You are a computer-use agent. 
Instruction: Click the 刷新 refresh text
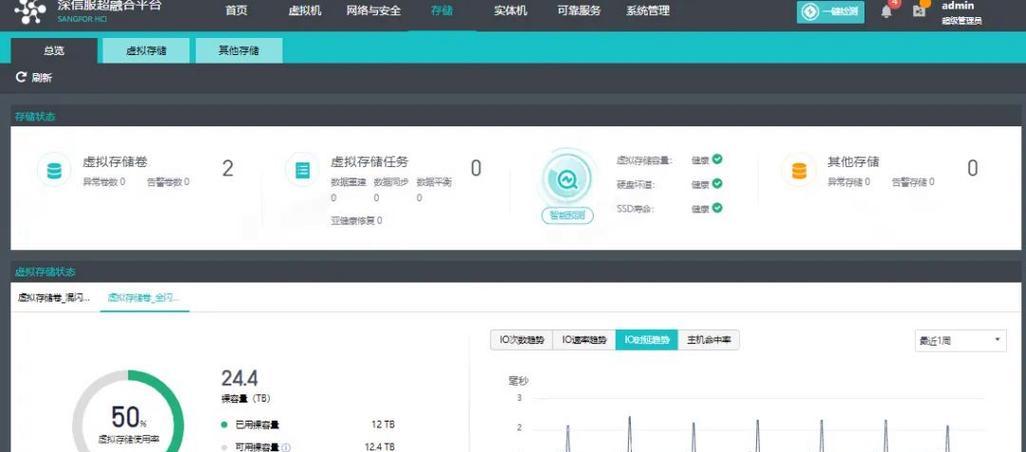41,78
